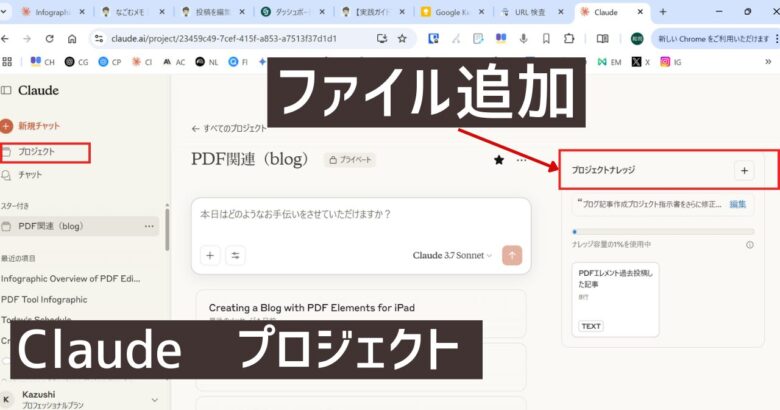Viewport: 780px width, 410px height.
Task: Open the AC bookmark
Action: pyautogui.click(x=174, y=62)
